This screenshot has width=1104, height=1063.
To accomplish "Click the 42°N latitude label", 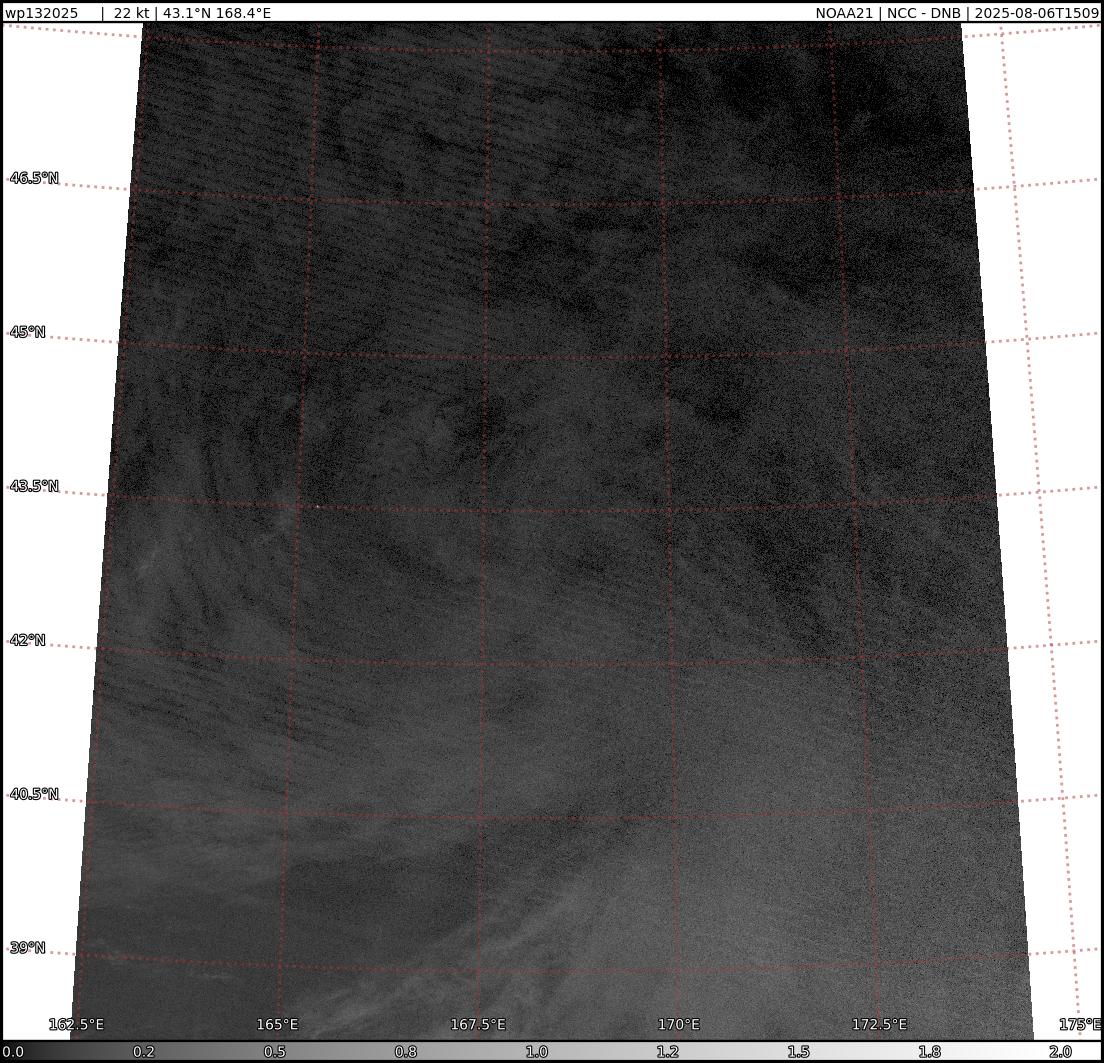I will click(28, 640).
